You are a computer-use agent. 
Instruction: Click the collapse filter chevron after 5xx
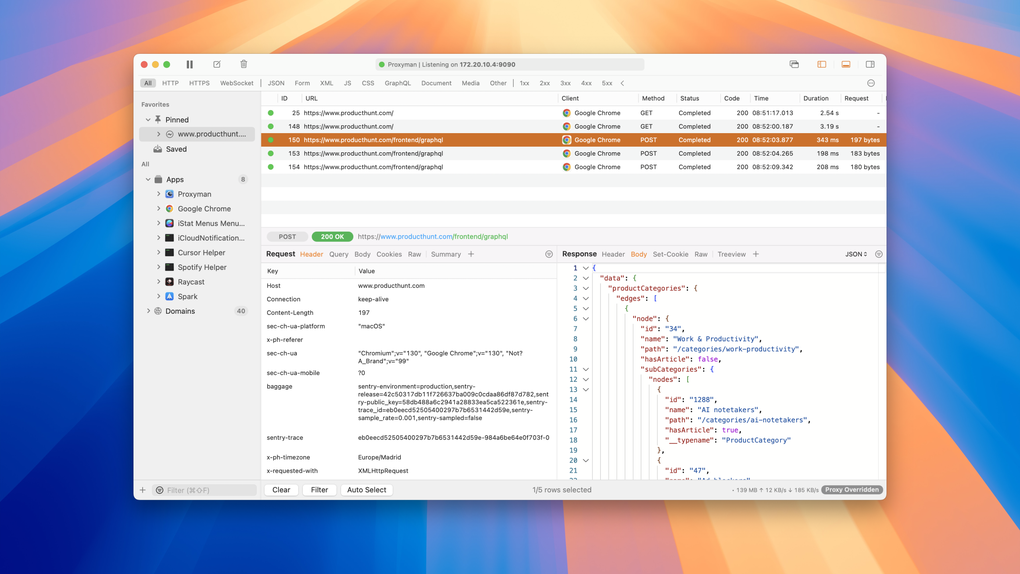click(x=623, y=83)
